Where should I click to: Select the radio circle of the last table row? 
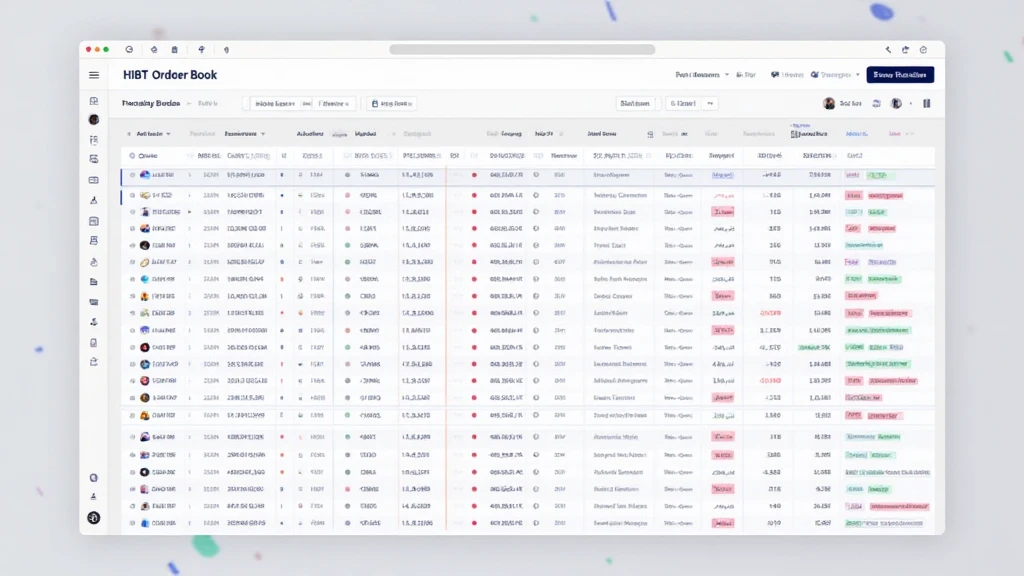(132, 523)
